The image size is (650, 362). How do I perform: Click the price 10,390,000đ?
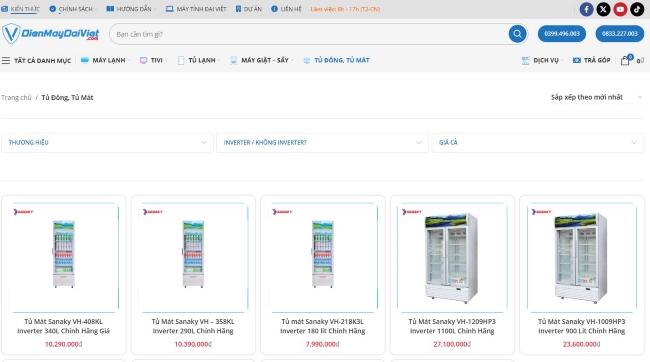193,344
